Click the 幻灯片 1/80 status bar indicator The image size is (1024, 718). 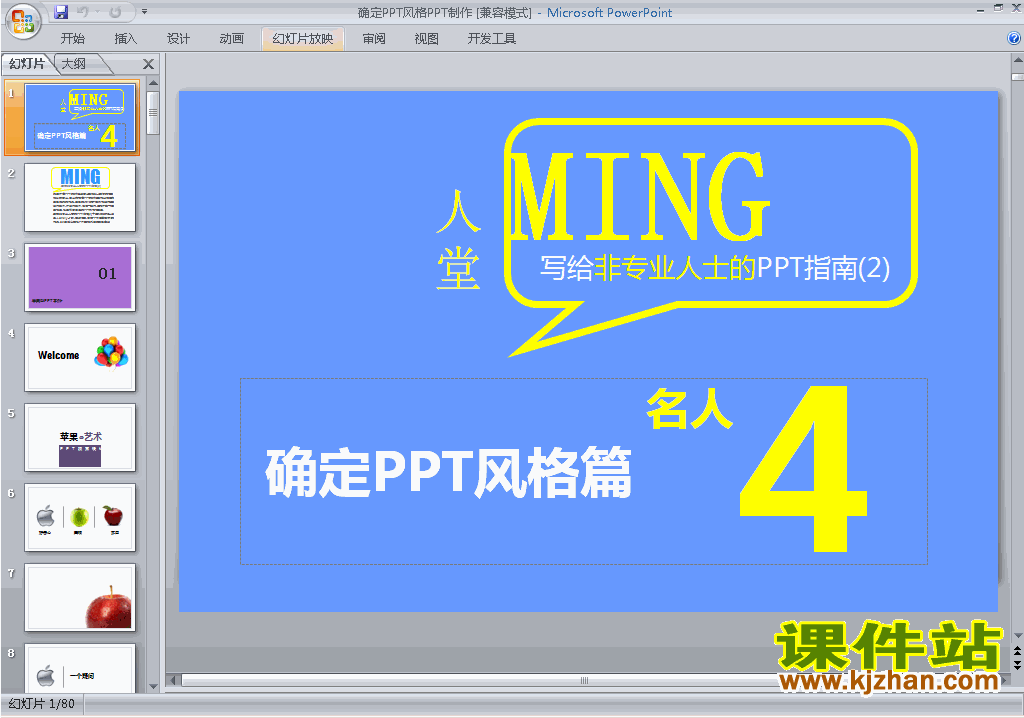(x=42, y=704)
